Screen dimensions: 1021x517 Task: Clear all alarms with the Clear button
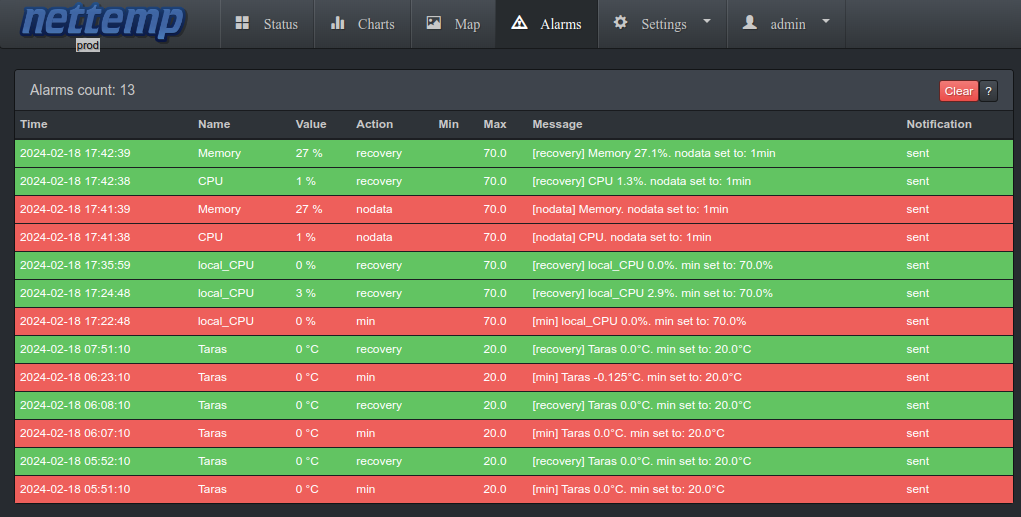958,91
